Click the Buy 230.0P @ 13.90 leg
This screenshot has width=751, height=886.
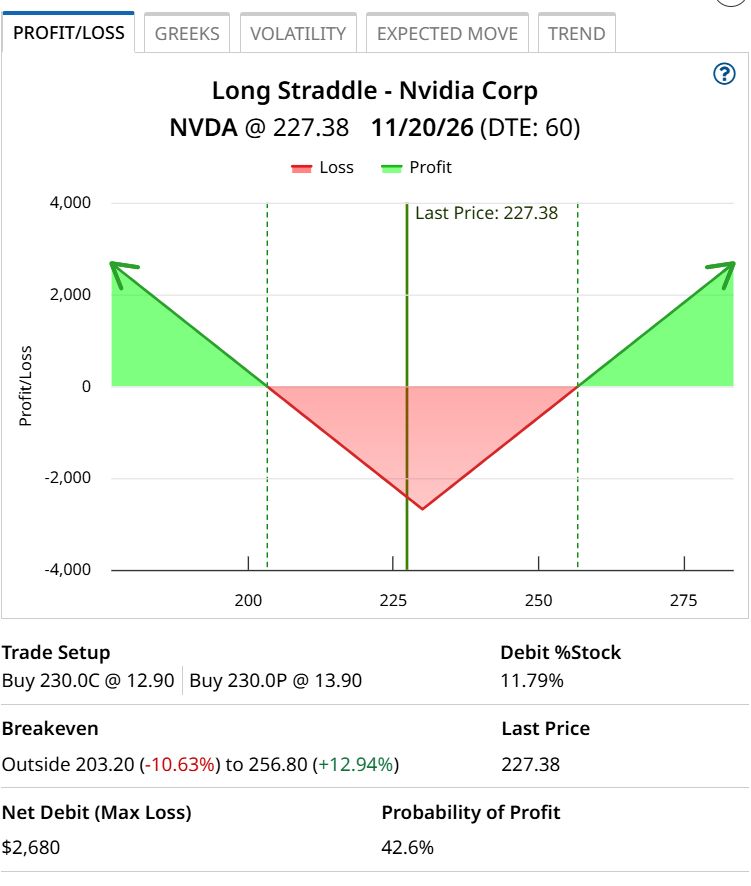[275, 681]
